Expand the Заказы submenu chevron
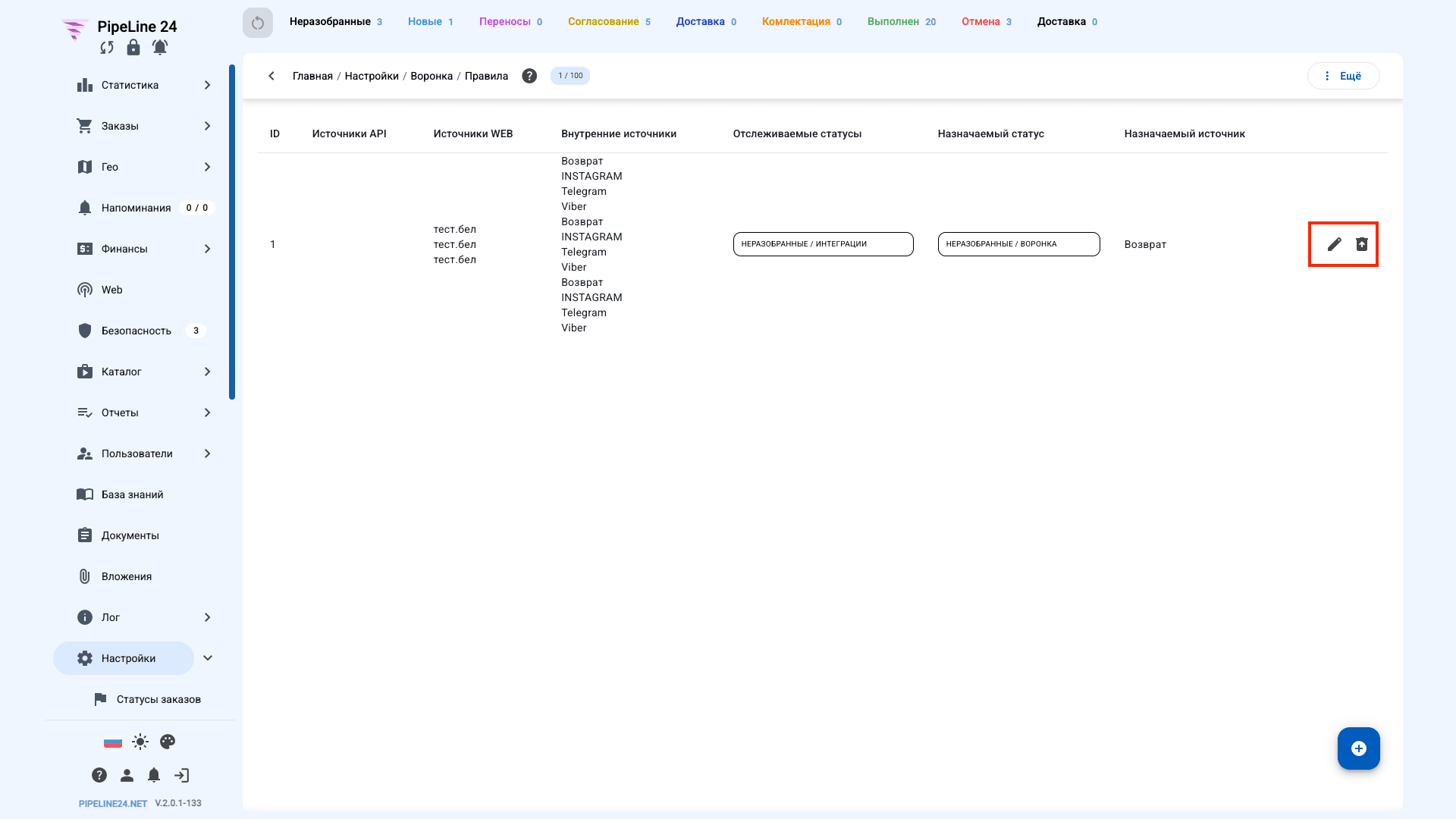Image resolution: width=1456 pixels, height=819 pixels. point(207,126)
